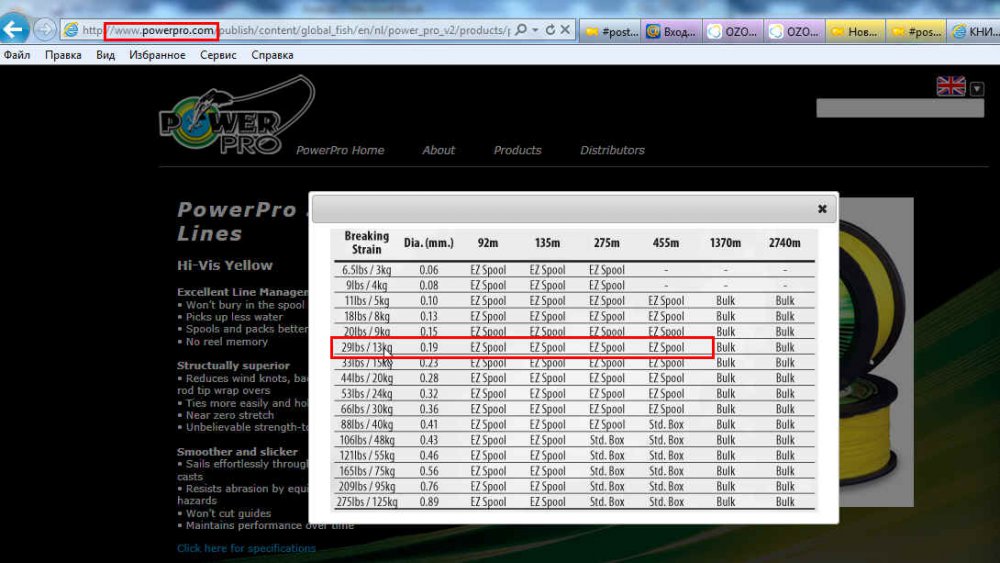Viewport: 1000px width, 563px height.
Task: Click the page refresh icon
Action: [x=550, y=30]
